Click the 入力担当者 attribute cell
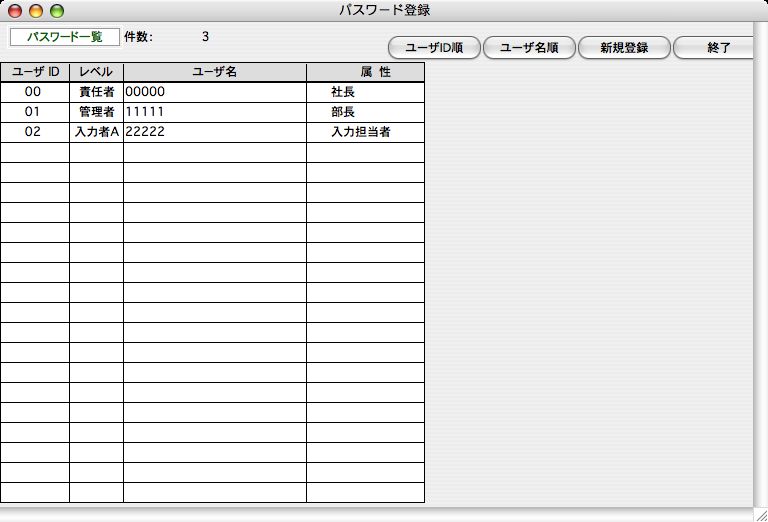Screen dimensions: 768x522 [364, 132]
